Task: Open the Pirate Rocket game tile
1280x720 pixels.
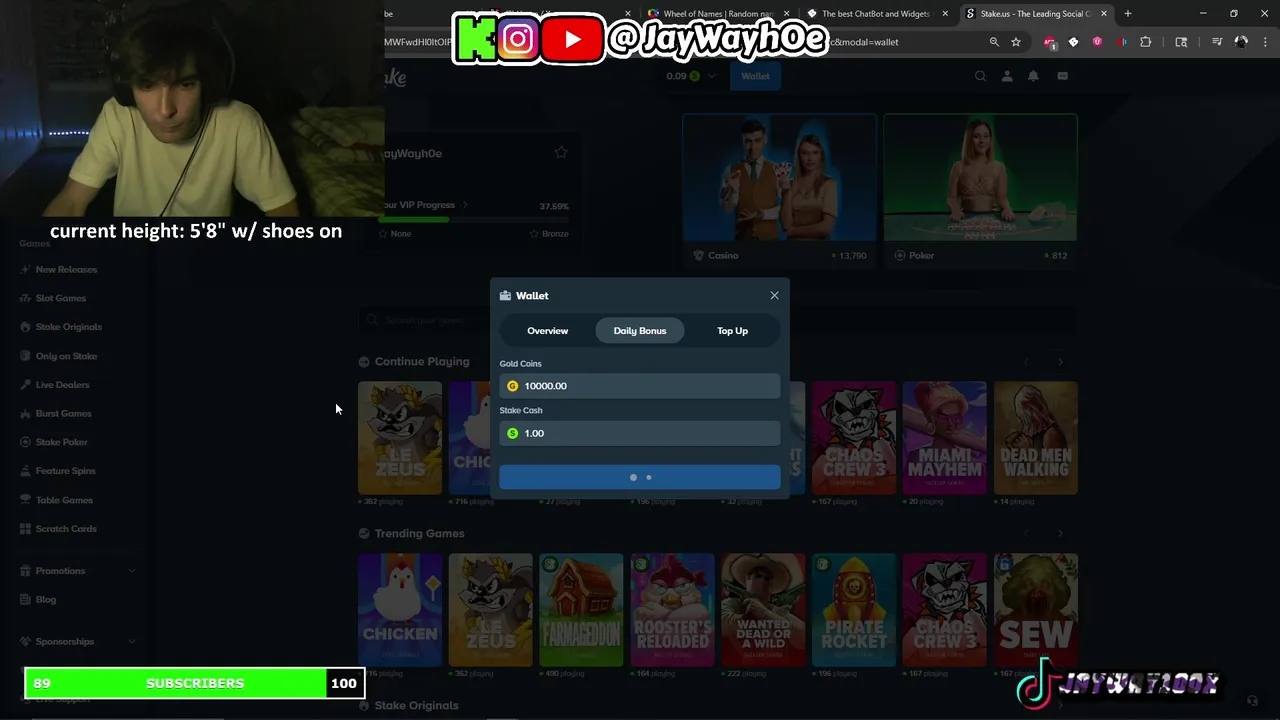Action: pyautogui.click(x=854, y=610)
